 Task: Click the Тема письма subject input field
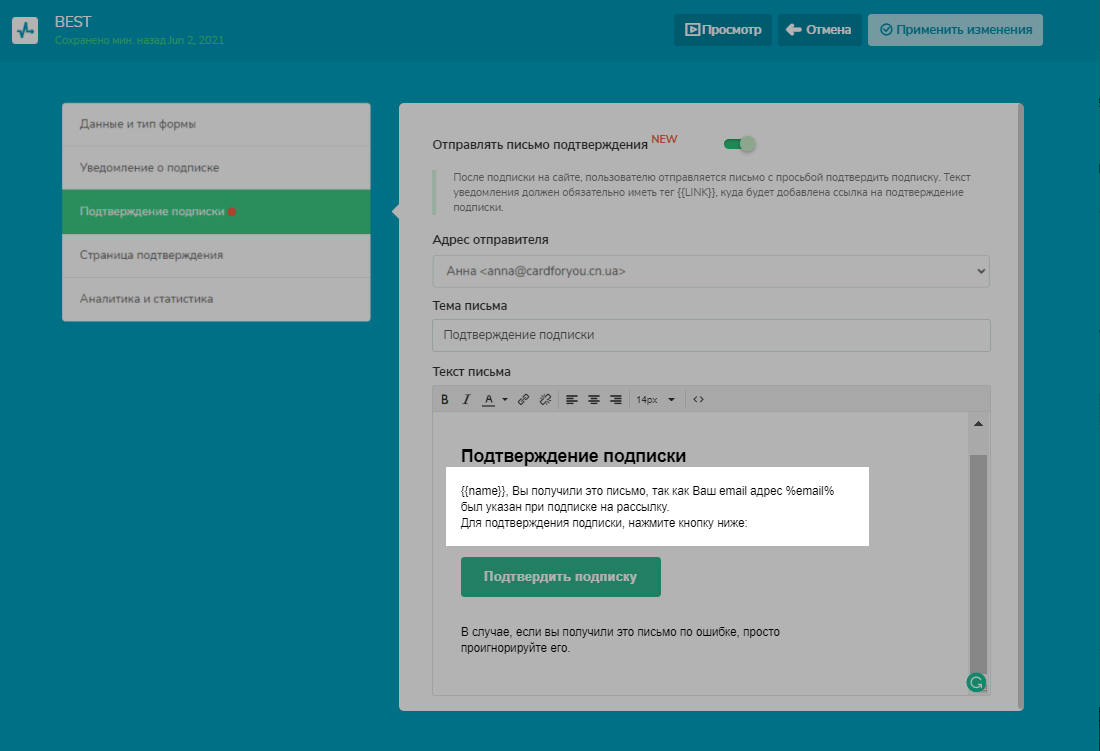710,335
